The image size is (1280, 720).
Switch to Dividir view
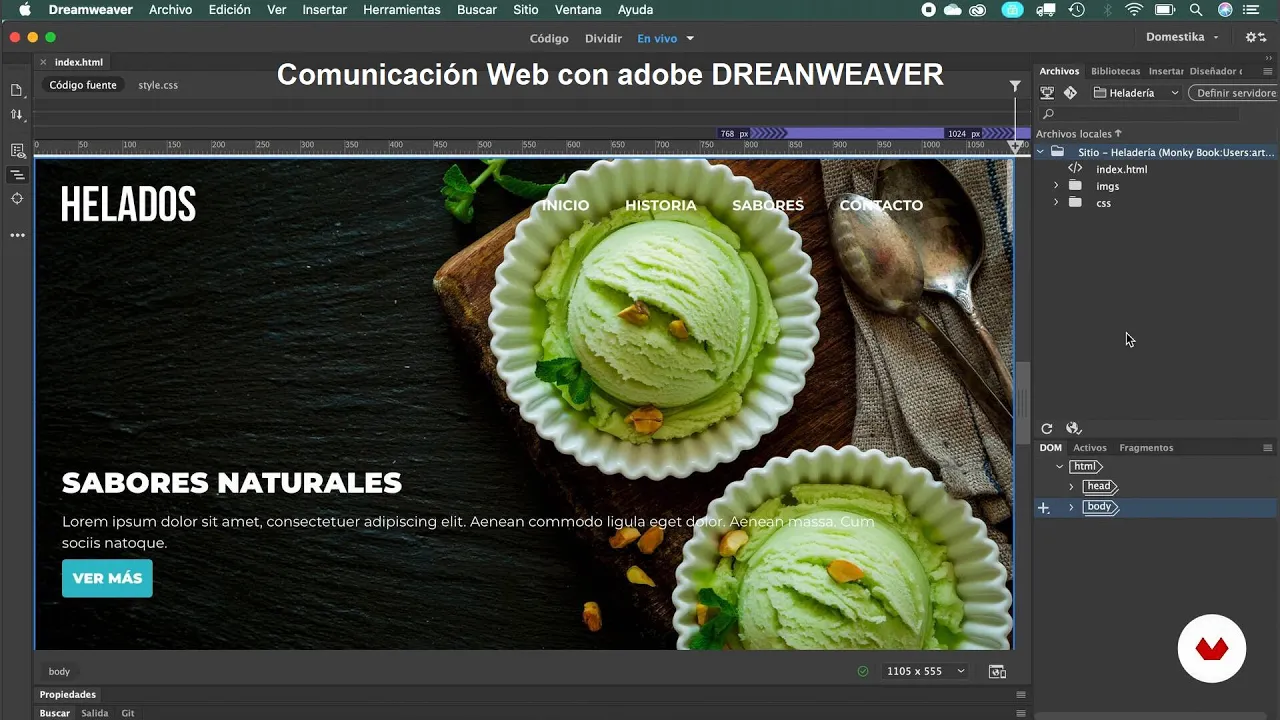pyautogui.click(x=603, y=39)
